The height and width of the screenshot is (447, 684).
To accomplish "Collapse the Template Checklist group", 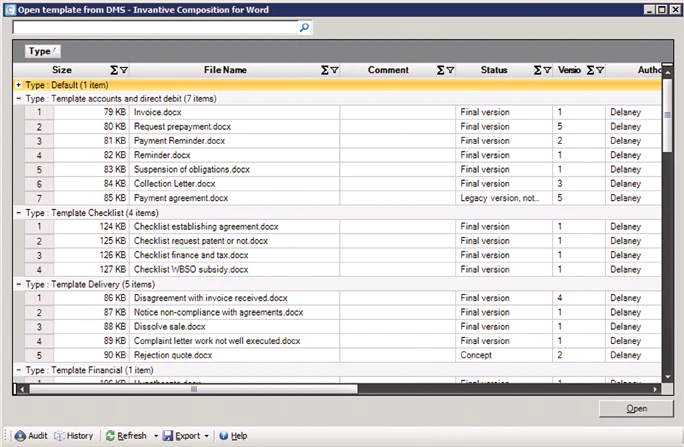I will pyautogui.click(x=18, y=213).
